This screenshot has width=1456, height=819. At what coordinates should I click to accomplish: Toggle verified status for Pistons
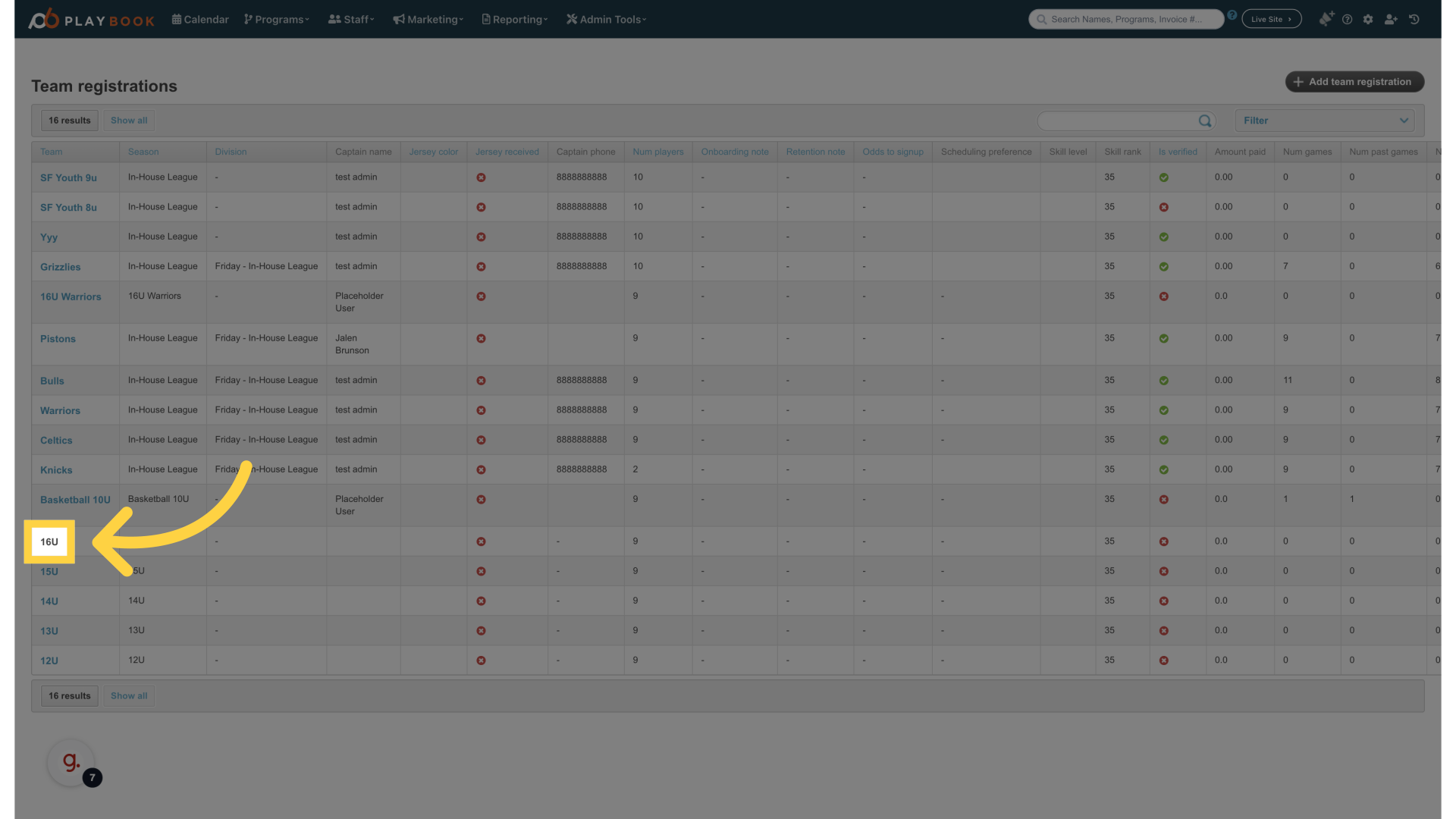[x=1163, y=339]
